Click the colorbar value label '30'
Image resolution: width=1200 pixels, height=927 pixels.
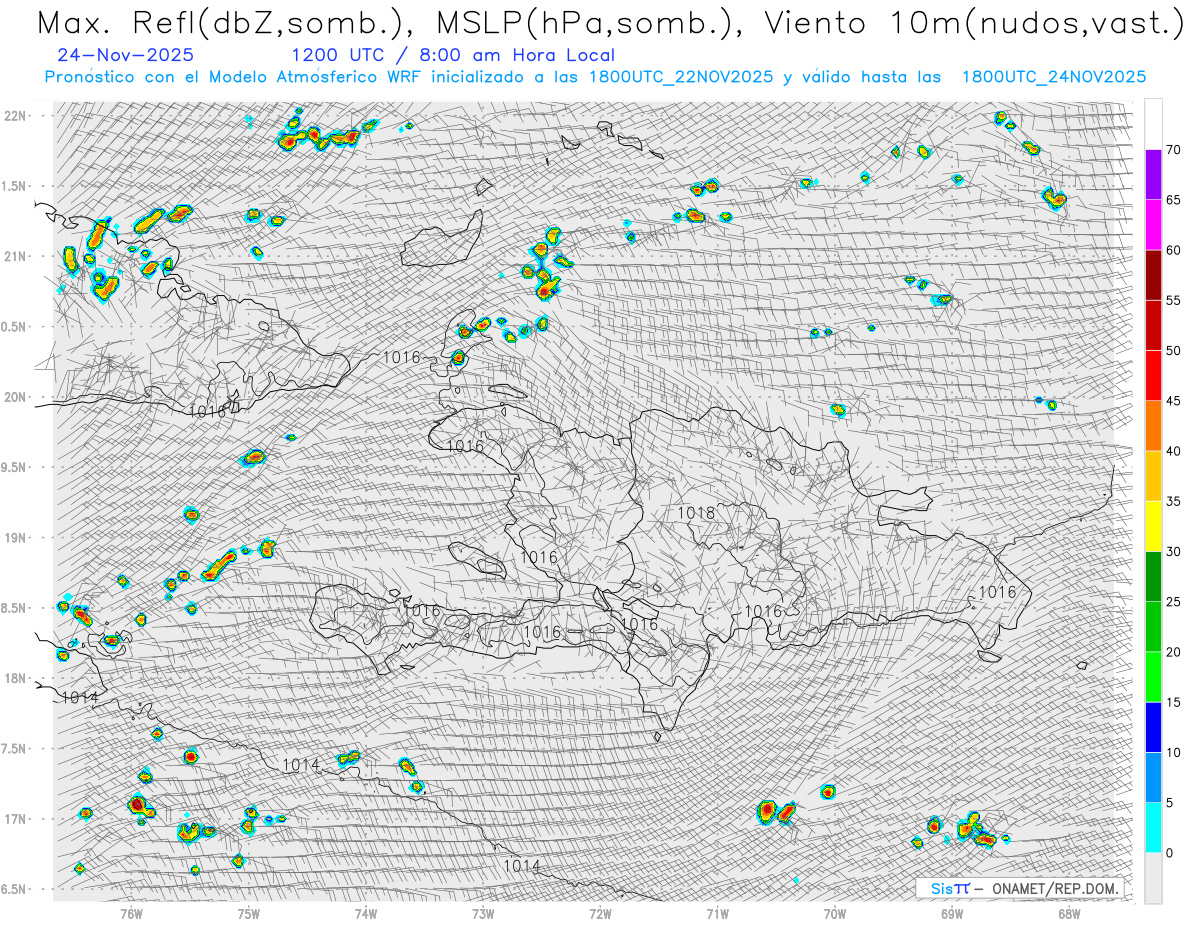[x=1174, y=552]
